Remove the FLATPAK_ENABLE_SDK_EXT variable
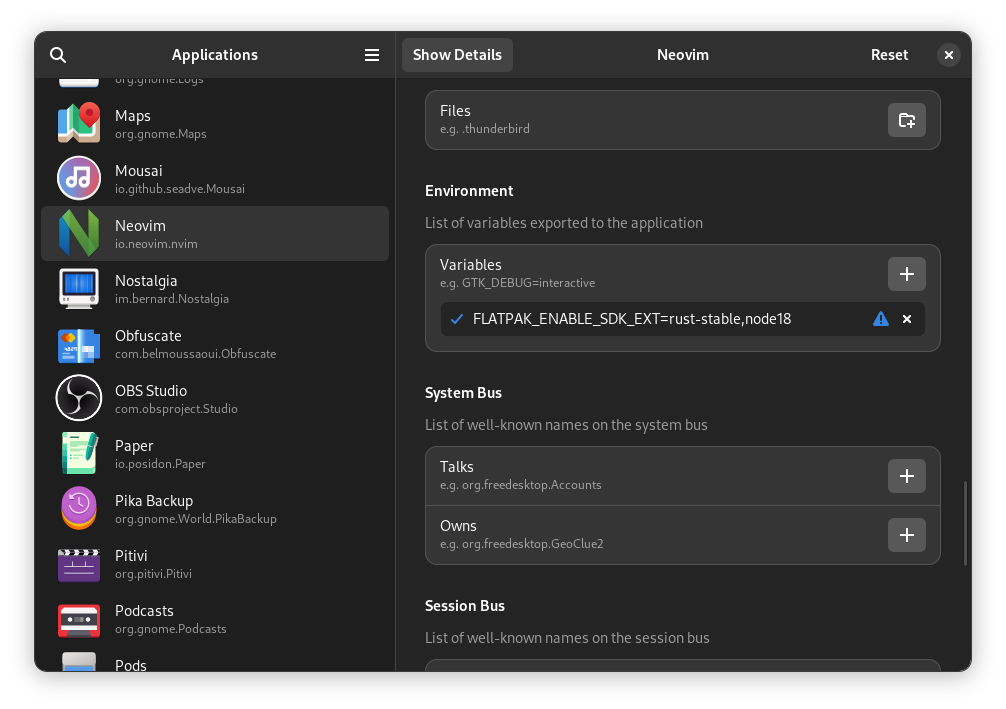 906,319
